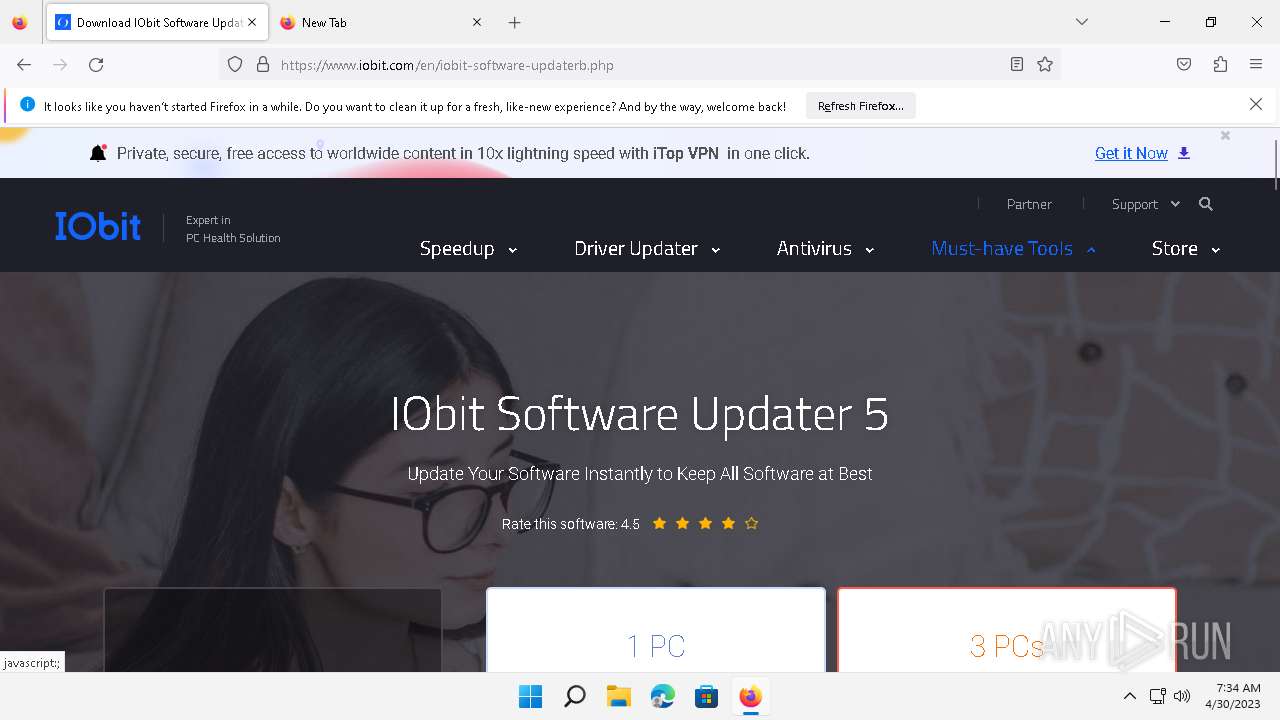Click Firefox taskbar icon
Image resolution: width=1280 pixels, height=720 pixels.
750,696
